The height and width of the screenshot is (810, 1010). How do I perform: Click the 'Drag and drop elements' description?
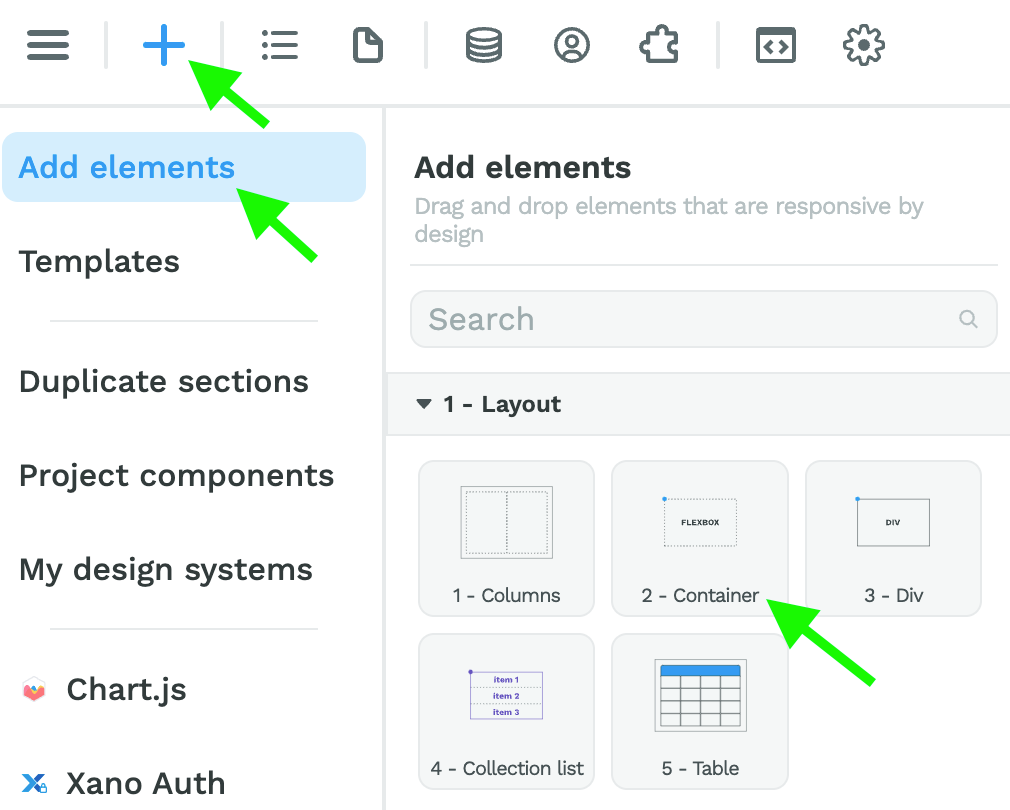[x=669, y=220]
